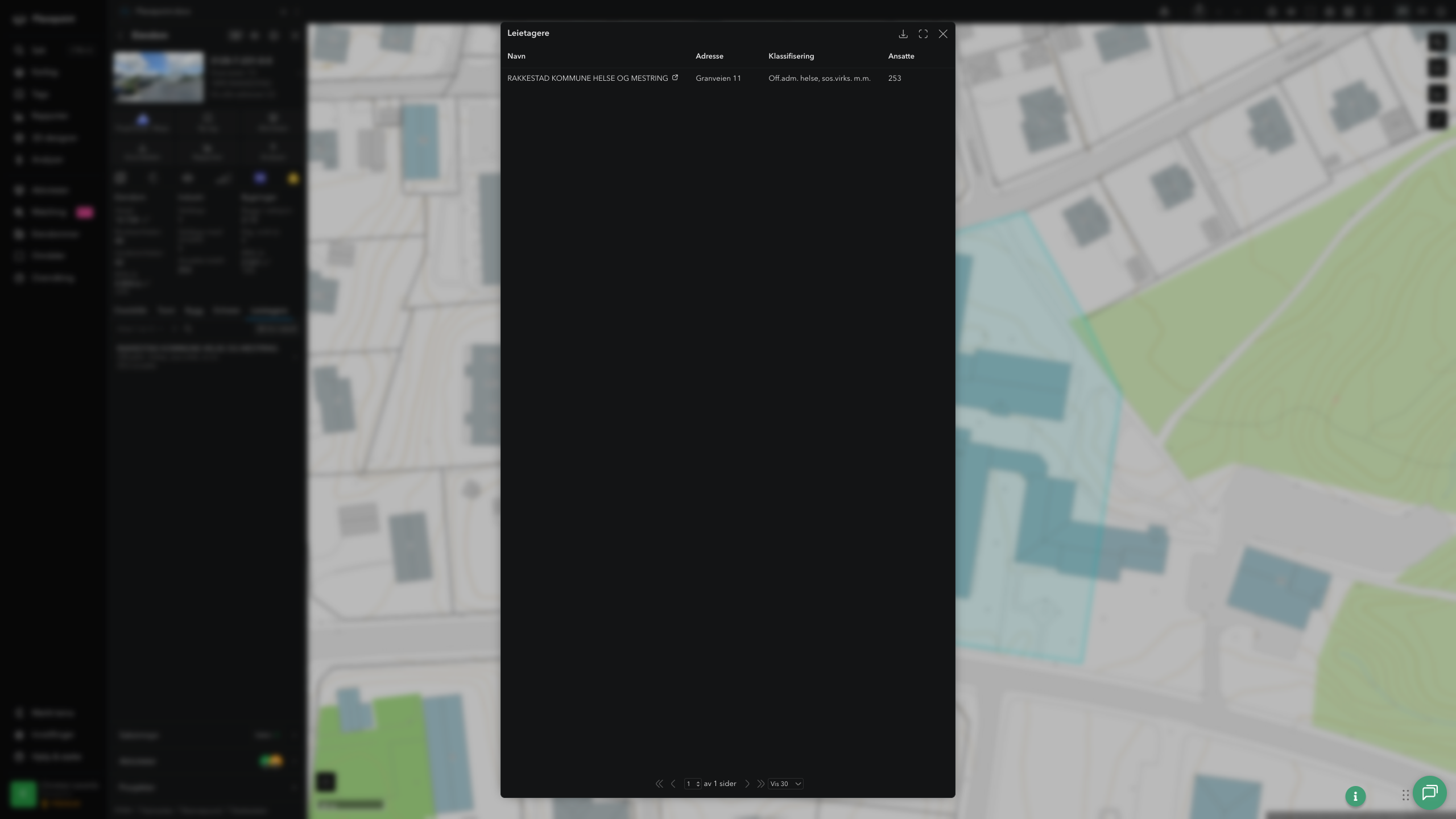Click the address cell 'Granveien 11'
Viewport: 1456px width, 819px height.
(718, 78)
